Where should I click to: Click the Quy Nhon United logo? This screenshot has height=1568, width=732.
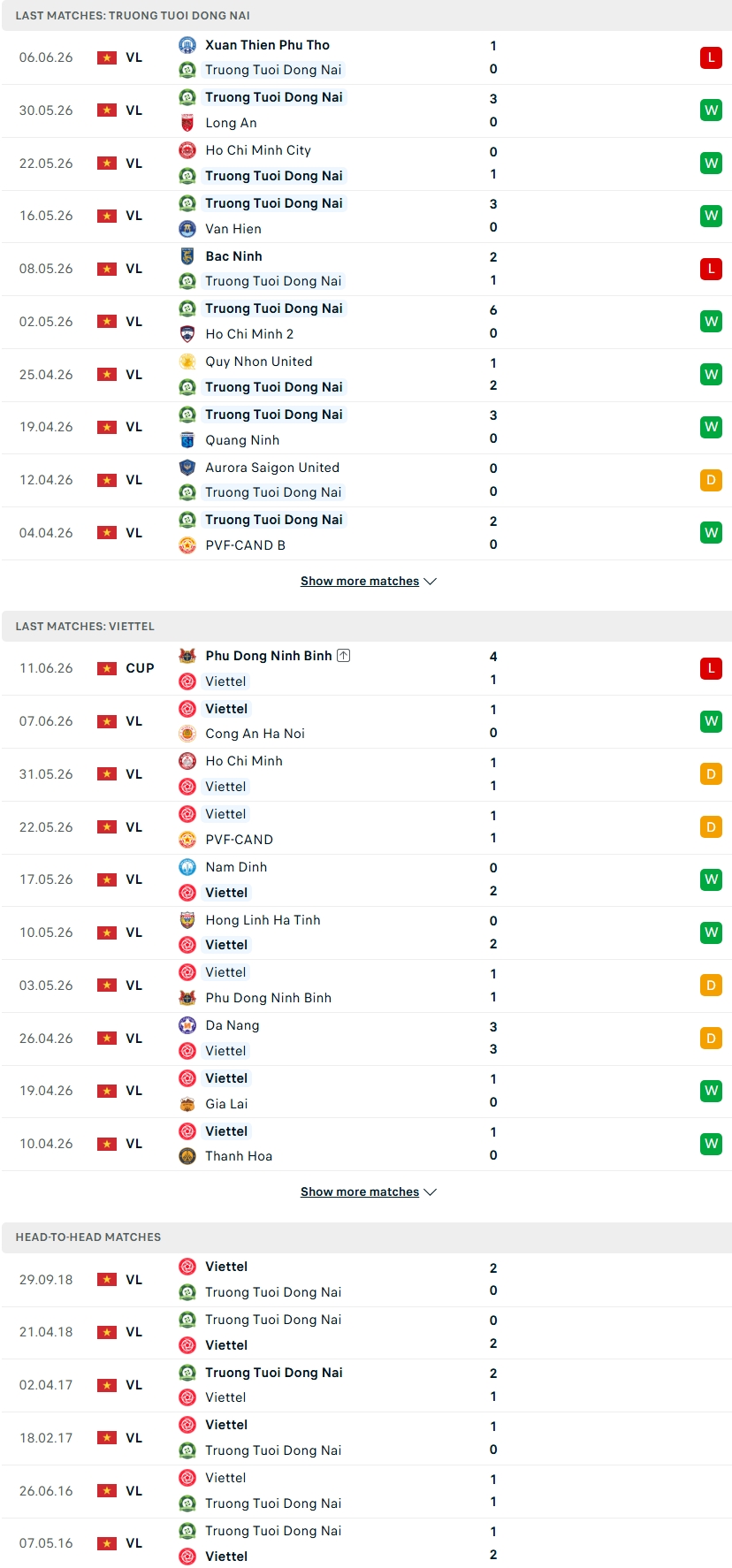(x=187, y=362)
